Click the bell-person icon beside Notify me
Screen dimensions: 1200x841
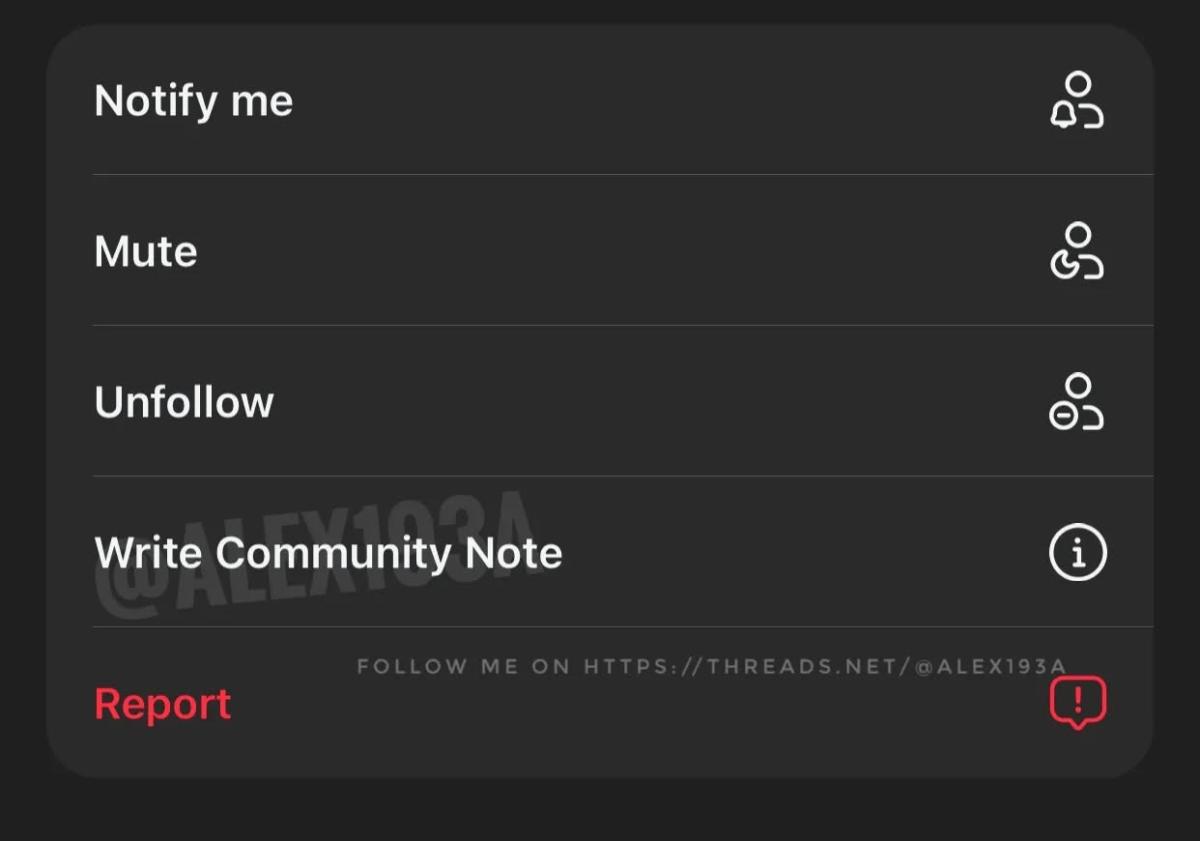[1077, 100]
